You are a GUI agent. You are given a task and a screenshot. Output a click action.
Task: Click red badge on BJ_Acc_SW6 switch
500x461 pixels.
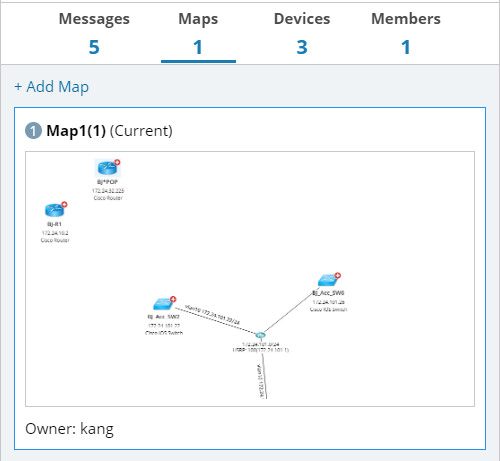click(x=338, y=275)
